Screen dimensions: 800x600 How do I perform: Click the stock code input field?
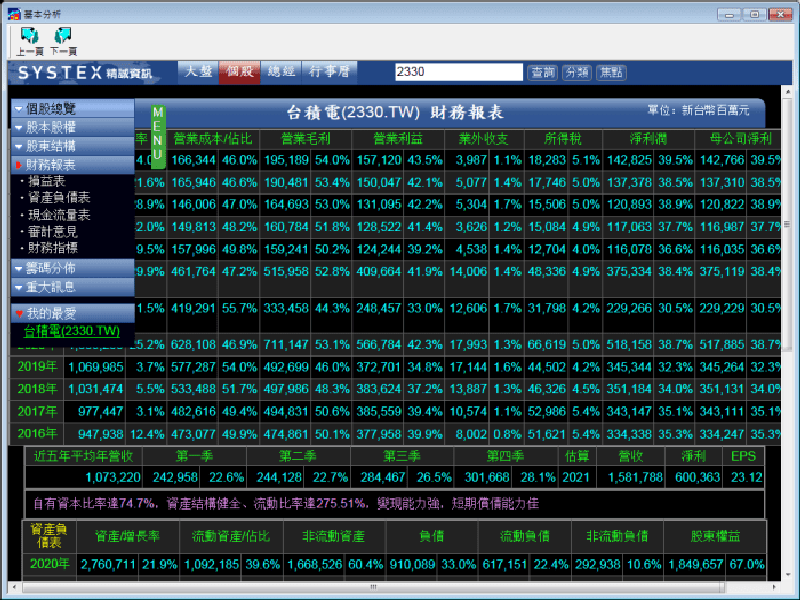(x=458, y=72)
